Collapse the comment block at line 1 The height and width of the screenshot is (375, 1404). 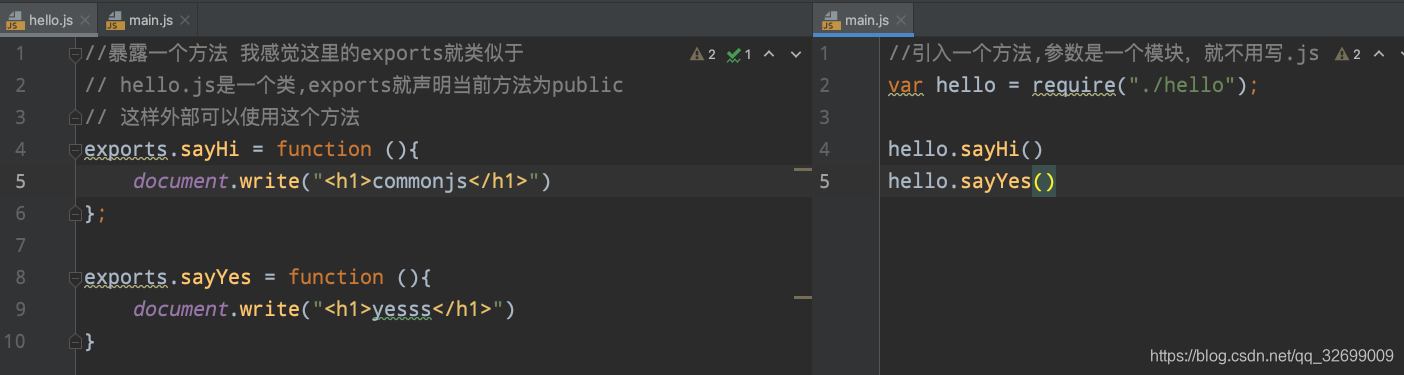tap(75, 54)
